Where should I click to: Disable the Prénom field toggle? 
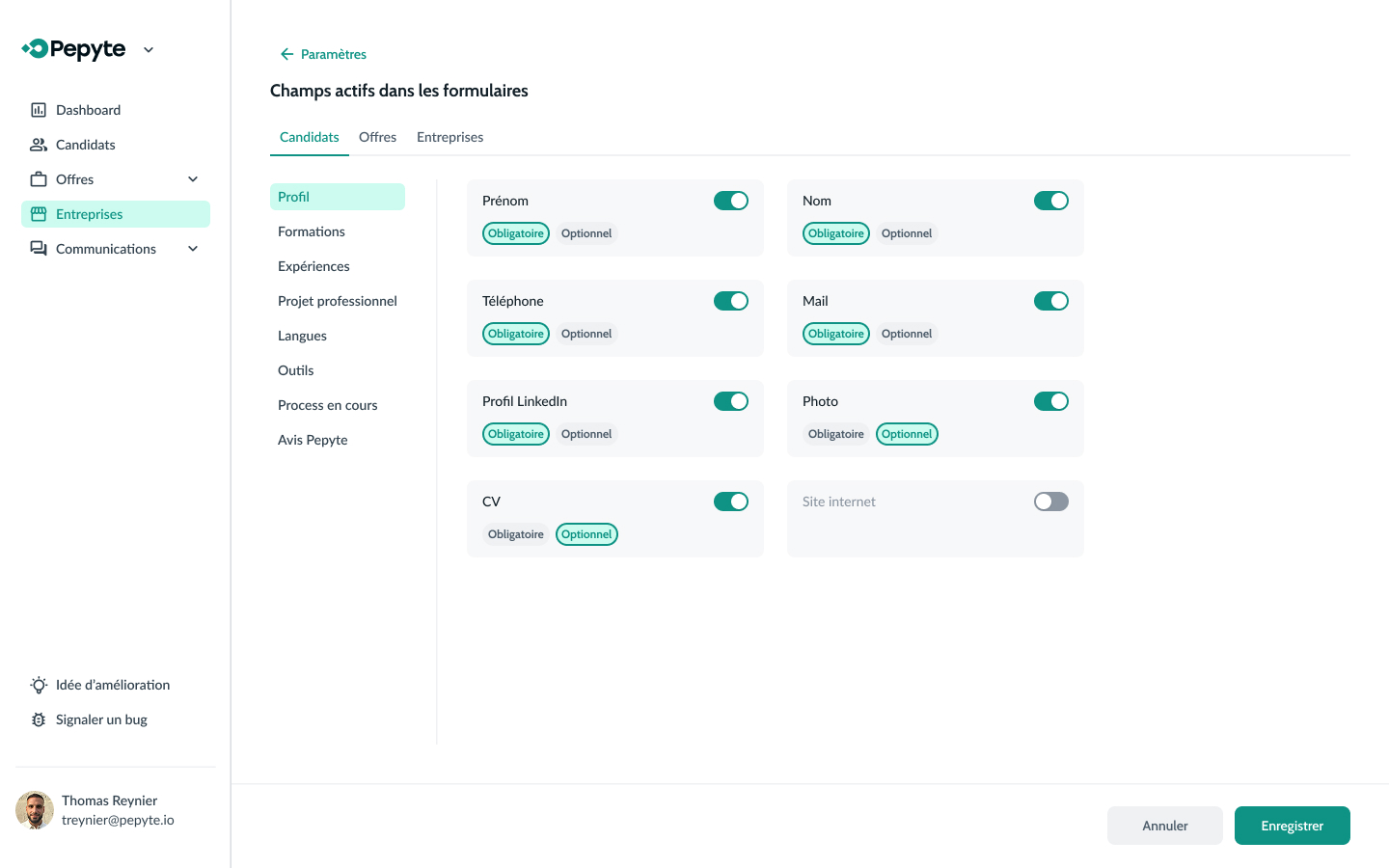click(730, 201)
